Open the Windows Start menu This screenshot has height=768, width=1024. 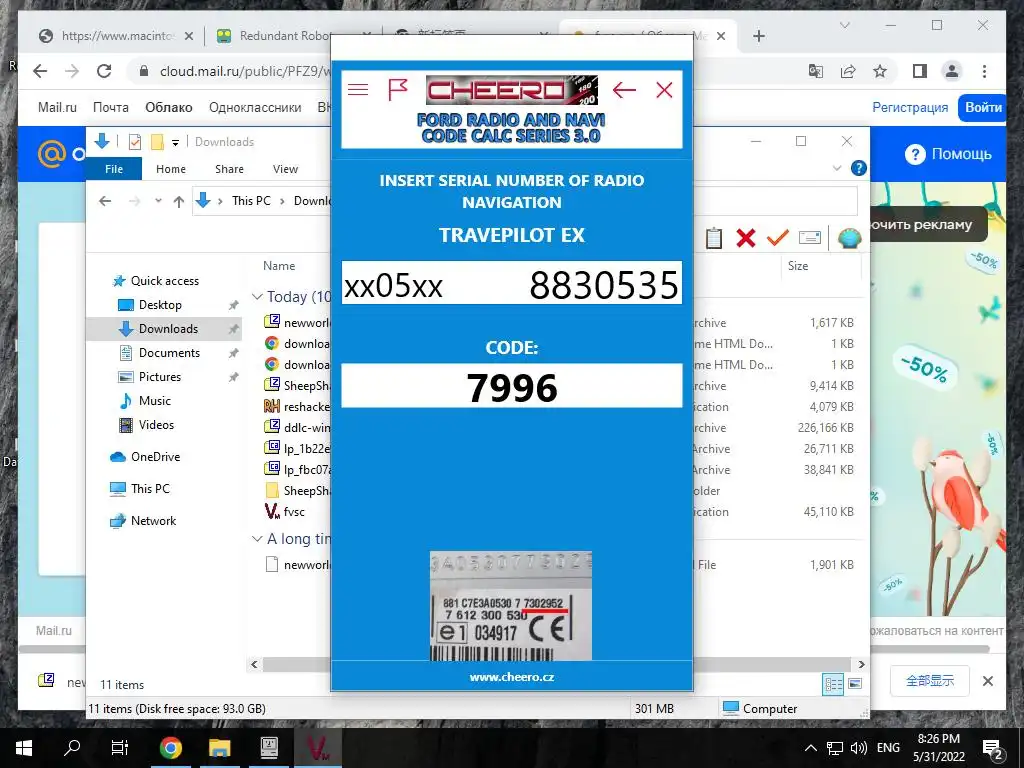pyautogui.click(x=24, y=748)
